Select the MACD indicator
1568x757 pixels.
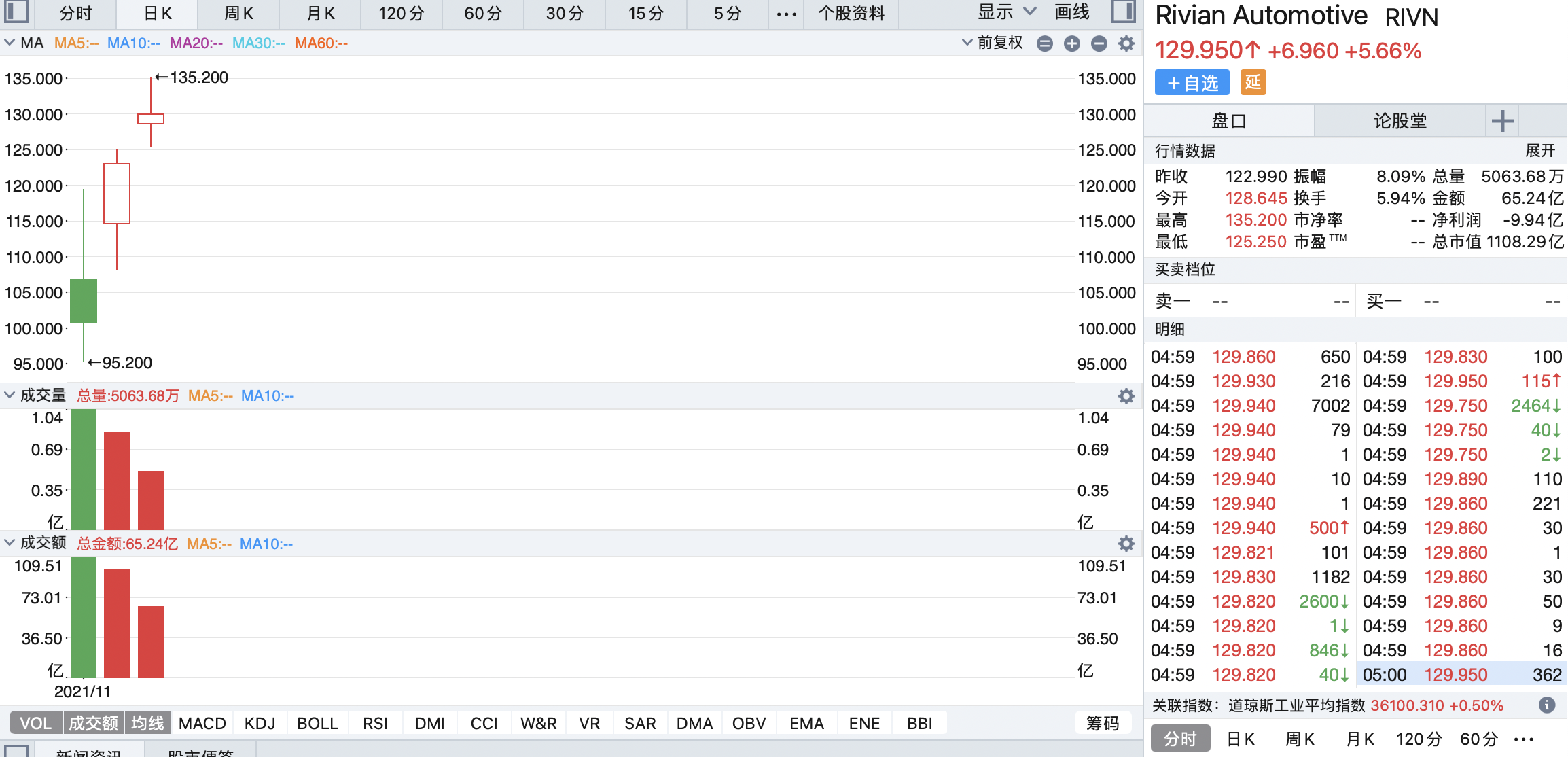pyautogui.click(x=202, y=723)
